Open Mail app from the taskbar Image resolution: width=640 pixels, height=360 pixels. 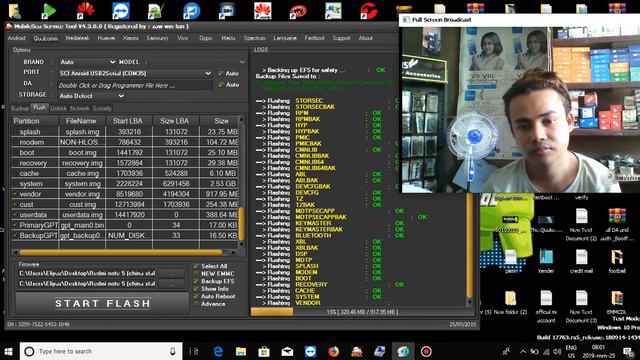(x=287, y=351)
